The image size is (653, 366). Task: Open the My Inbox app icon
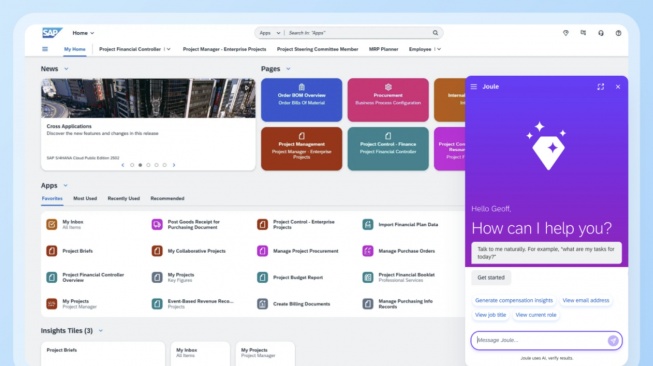coord(52,224)
